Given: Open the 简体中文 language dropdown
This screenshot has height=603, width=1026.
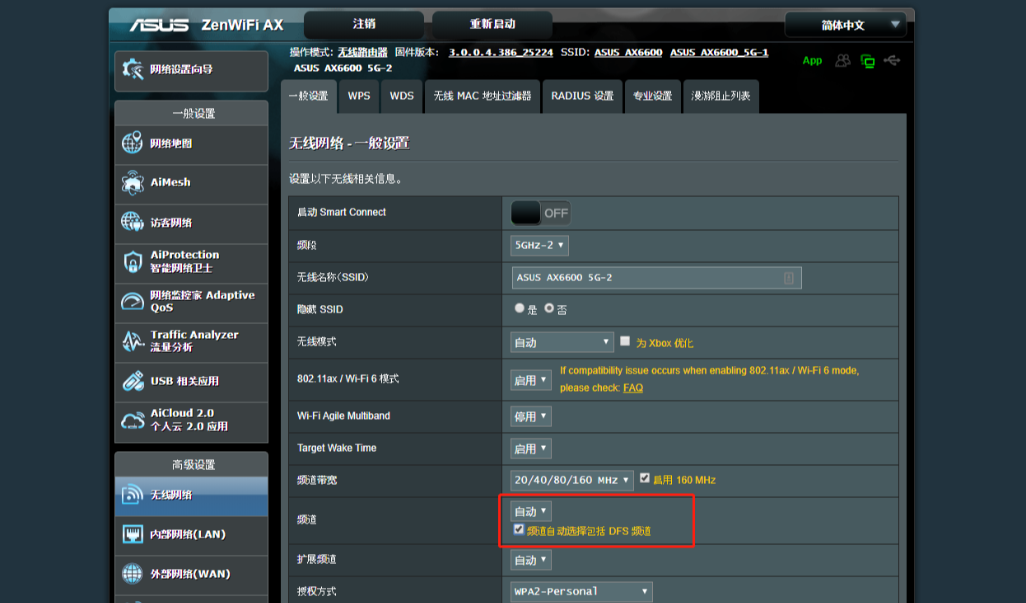Looking at the screenshot, I should (845, 25).
